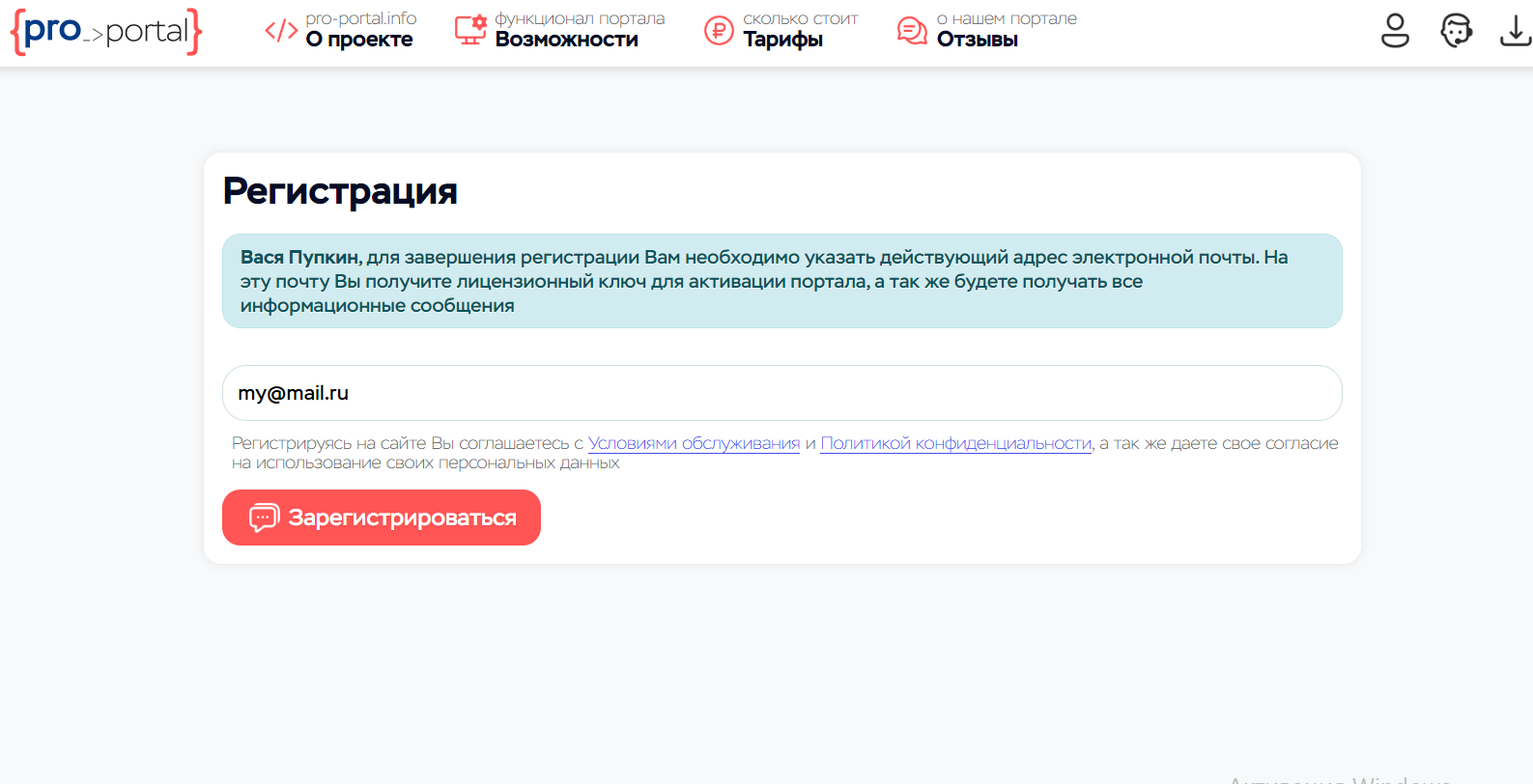The image size is (1533, 784).
Task: Click the pro-portal.info subtitle text
Action: pyautogui.click(x=361, y=18)
